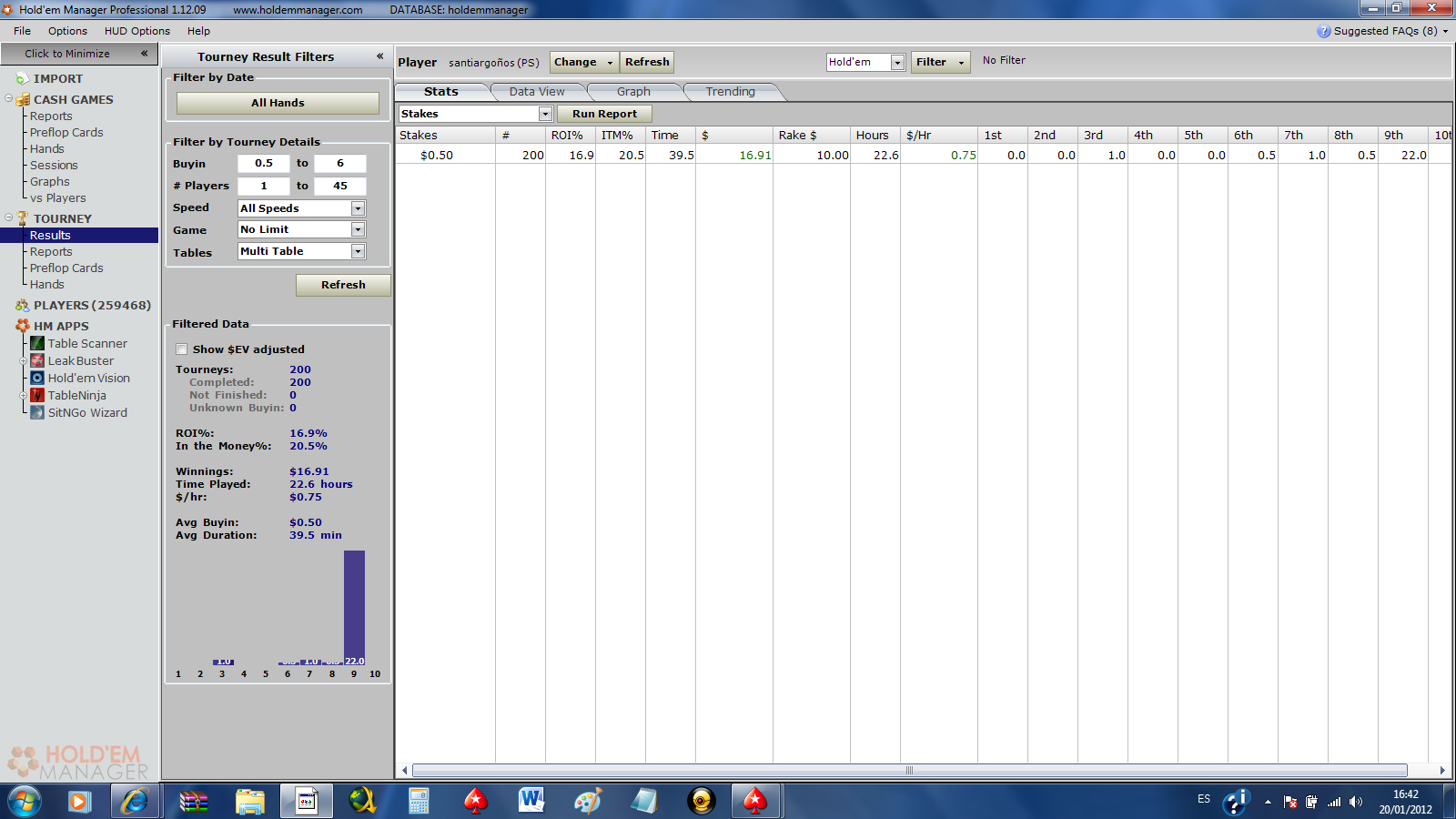Open Internet Explorer from taskbar

point(136,802)
